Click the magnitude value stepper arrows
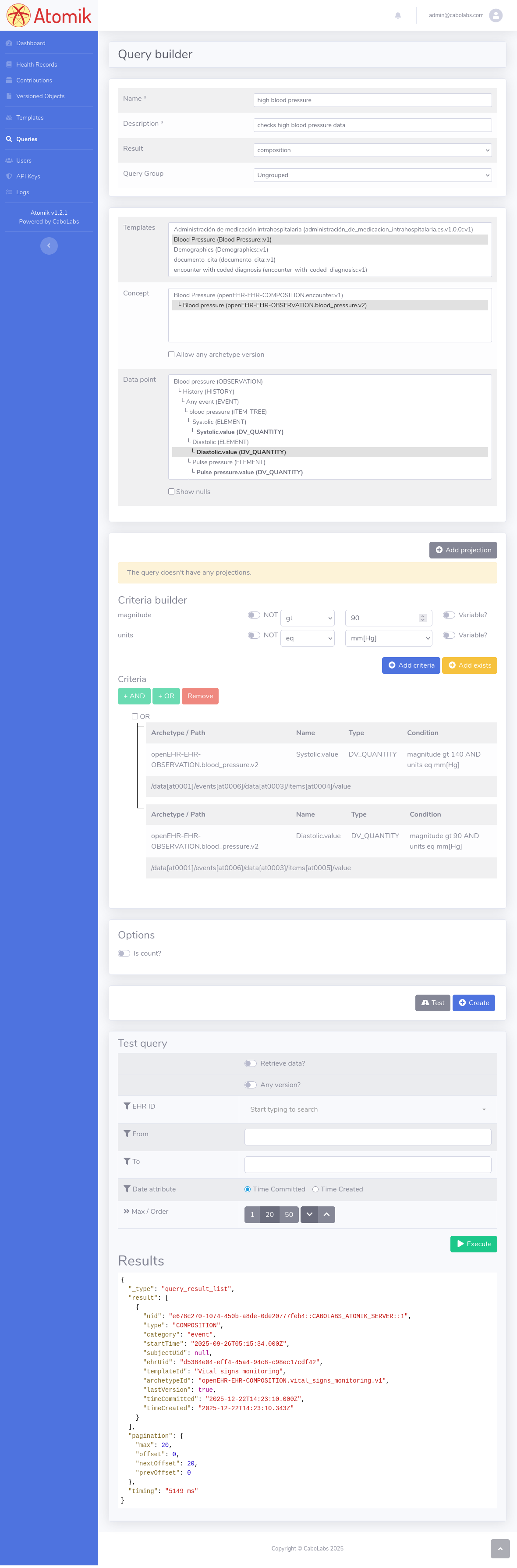The width and height of the screenshot is (517, 1568). point(423,618)
